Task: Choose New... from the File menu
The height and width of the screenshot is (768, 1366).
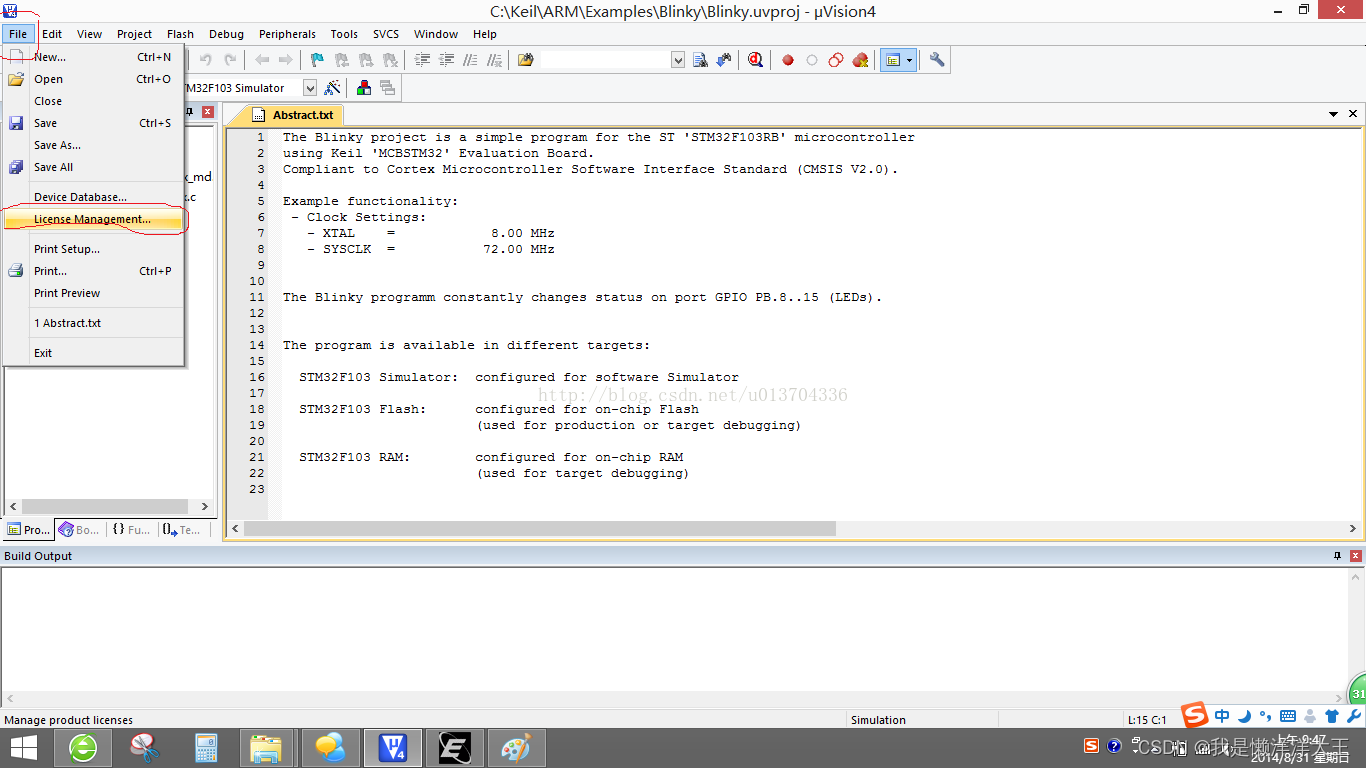Action: [x=94, y=57]
